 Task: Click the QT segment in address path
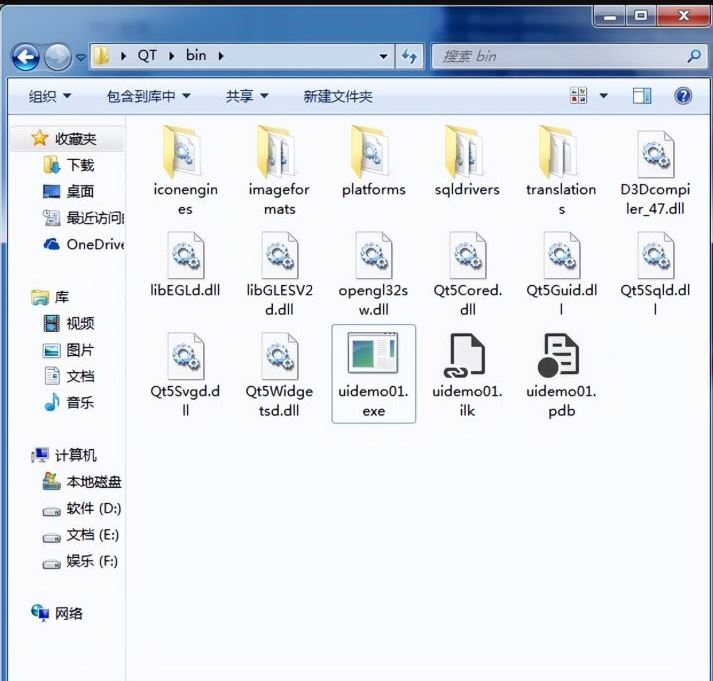[147, 55]
